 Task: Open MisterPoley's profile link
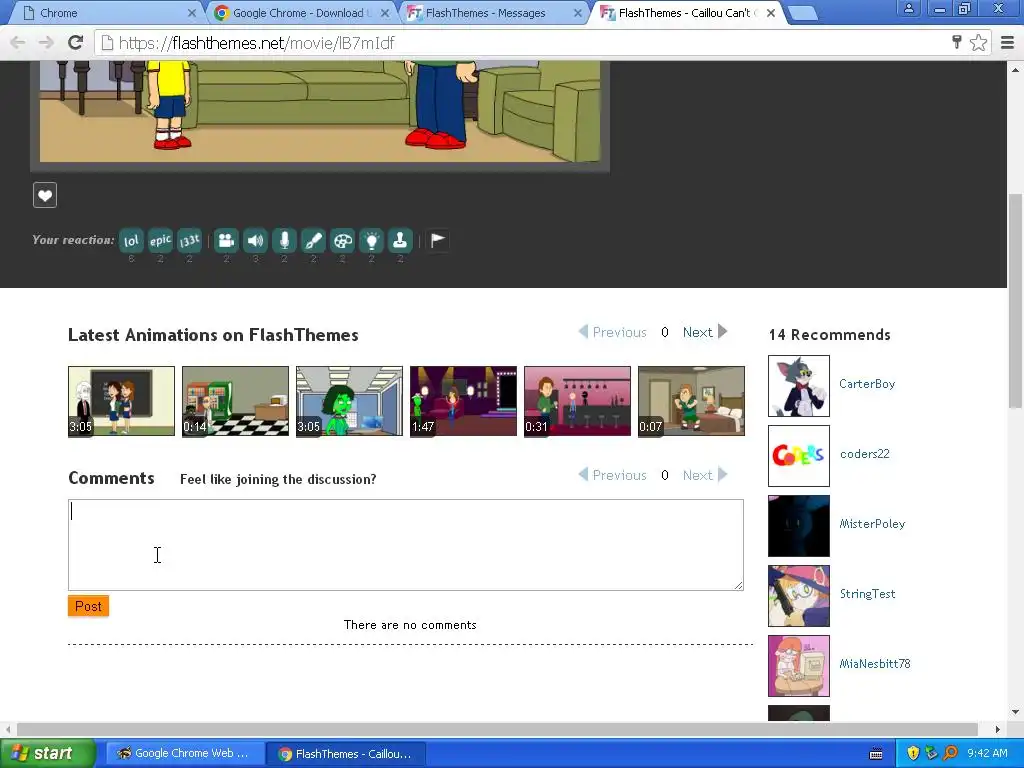(x=872, y=524)
